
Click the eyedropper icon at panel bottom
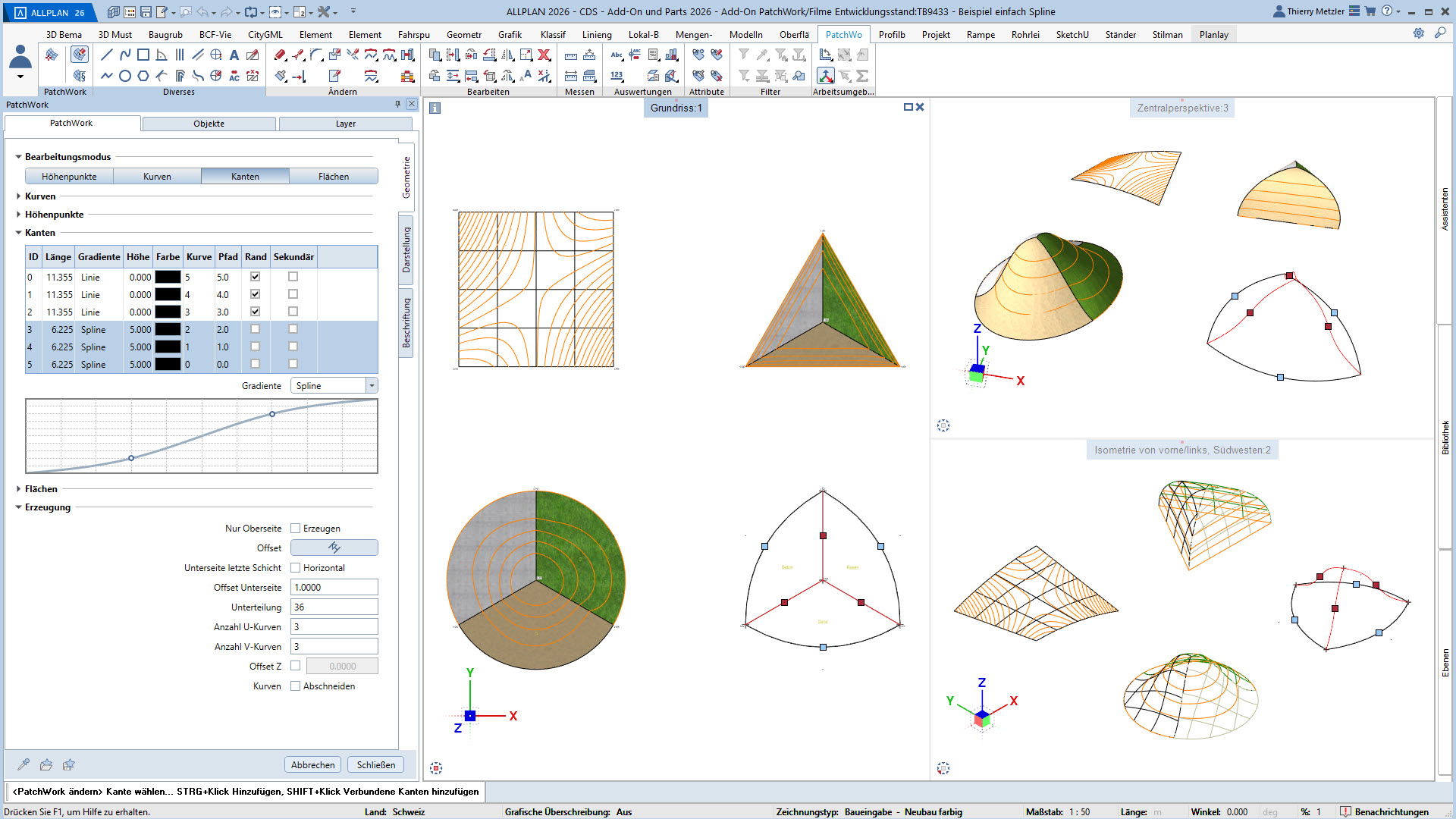[x=24, y=764]
